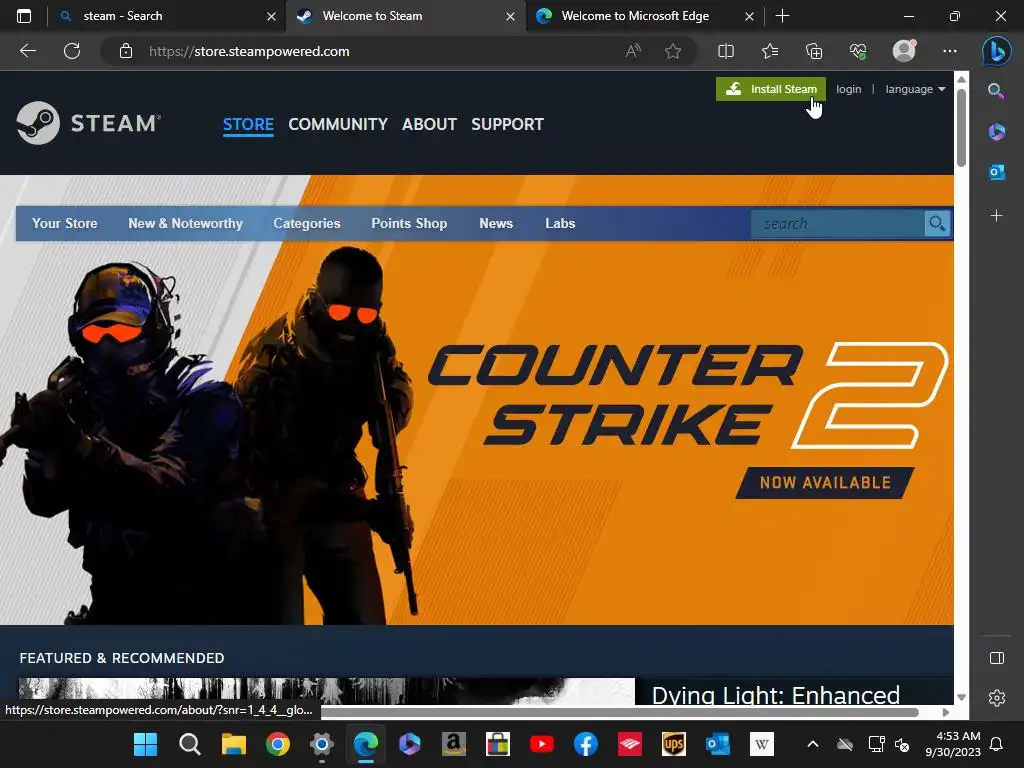Image resolution: width=1024 pixels, height=768 pixels.
Task: Click the horizontal scrollbar thumb
Action: click(619, 712)
